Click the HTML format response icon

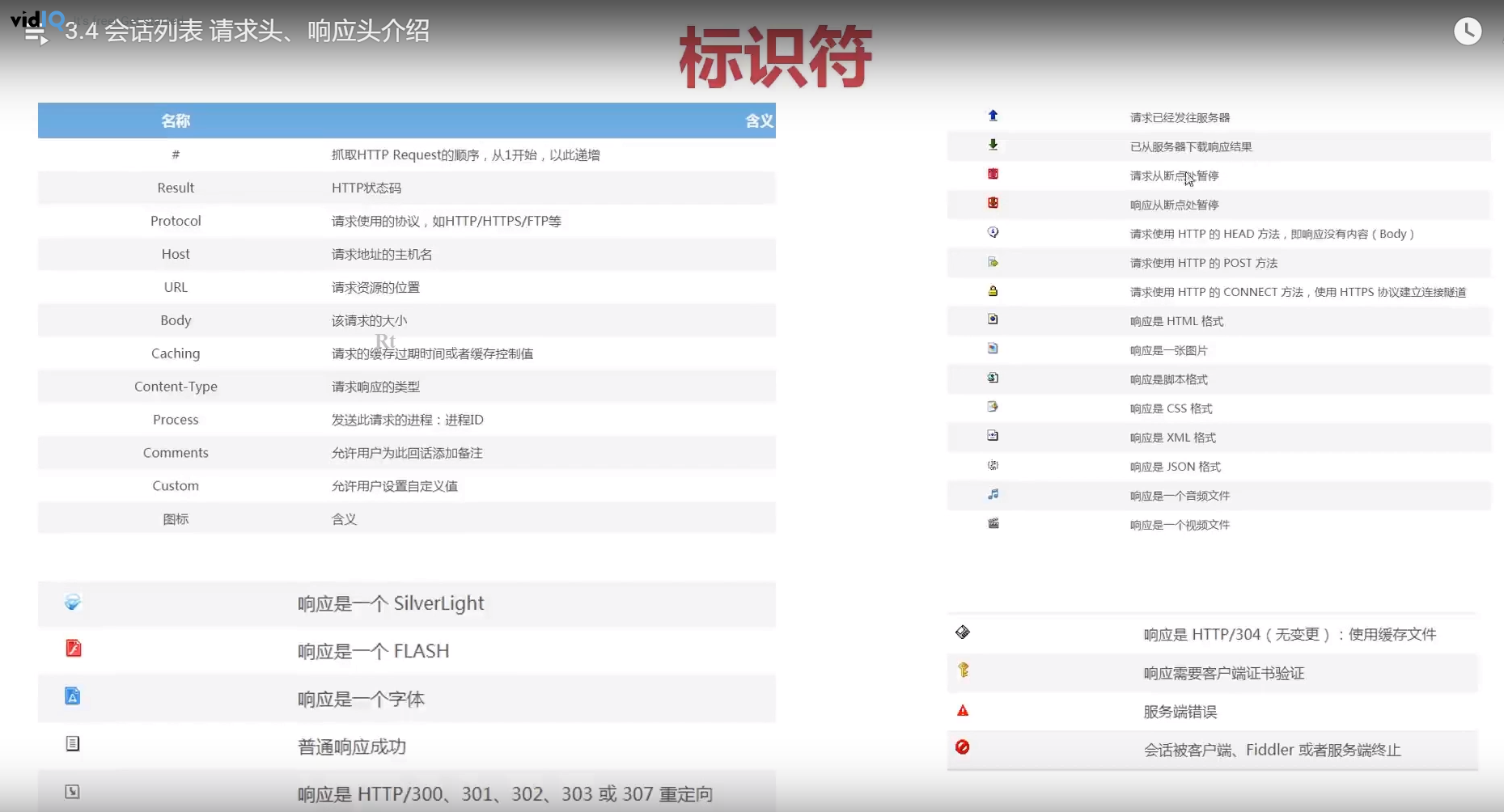[x=993, y=319]
